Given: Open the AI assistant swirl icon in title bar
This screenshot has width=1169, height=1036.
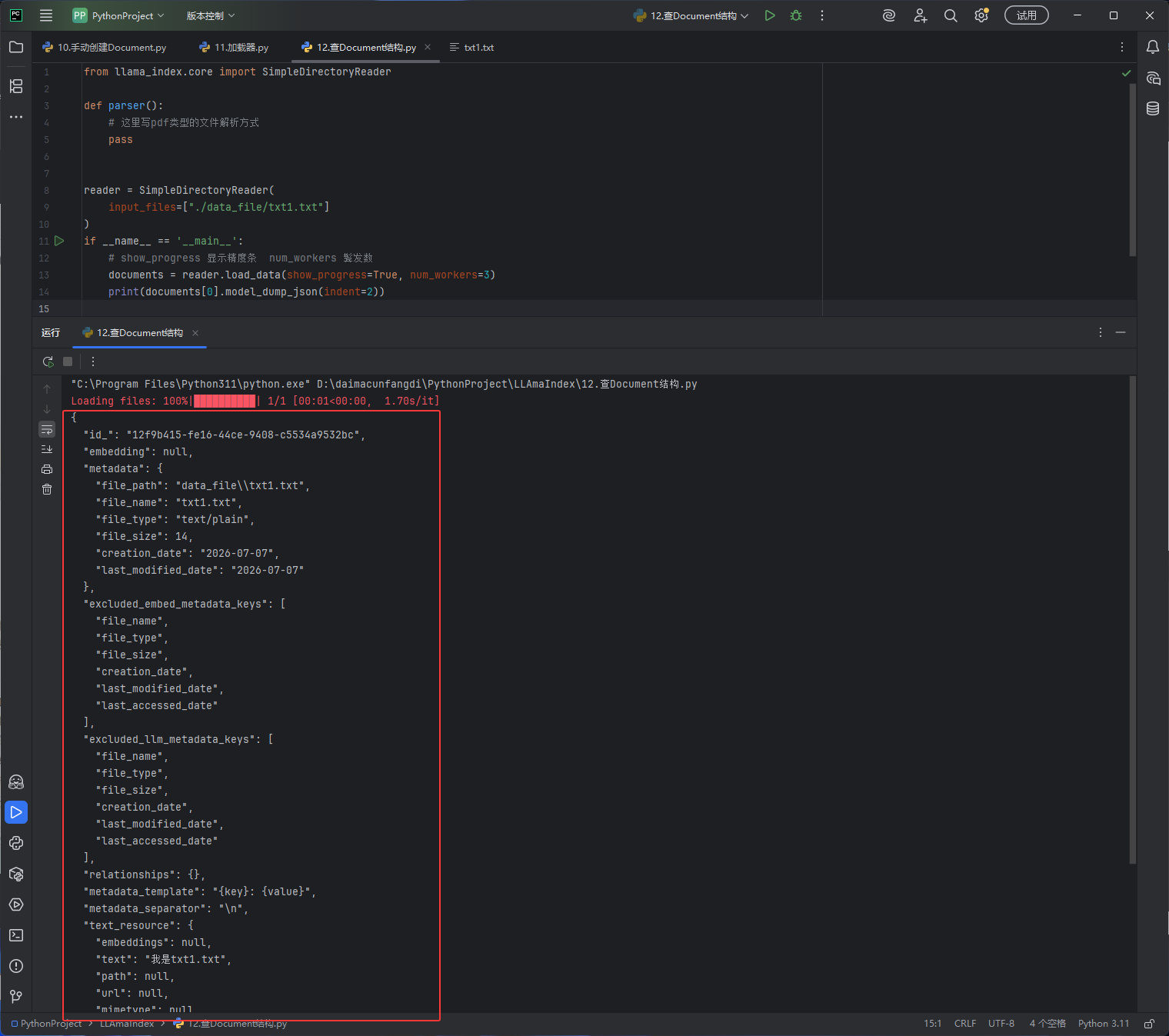Looking at the screenshot, I should [889, 15].
